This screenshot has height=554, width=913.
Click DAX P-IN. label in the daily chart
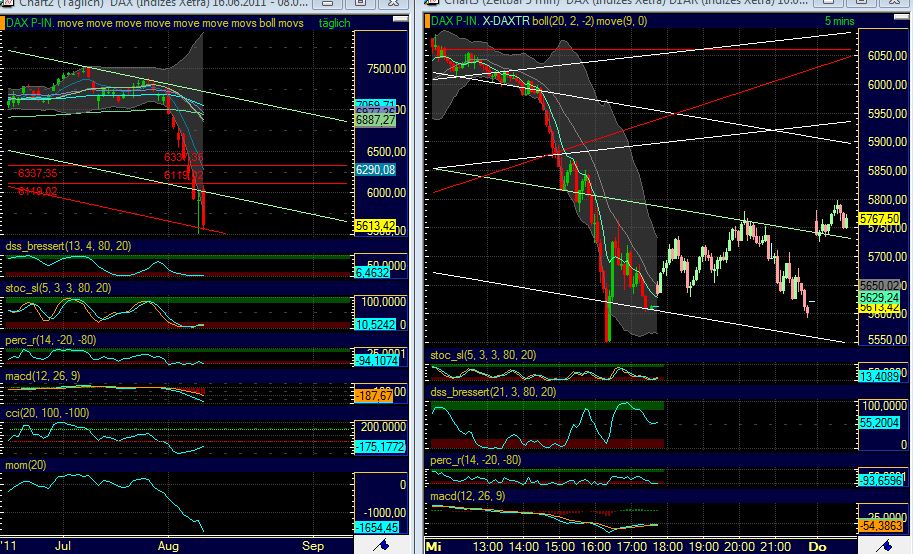[30, 23]
